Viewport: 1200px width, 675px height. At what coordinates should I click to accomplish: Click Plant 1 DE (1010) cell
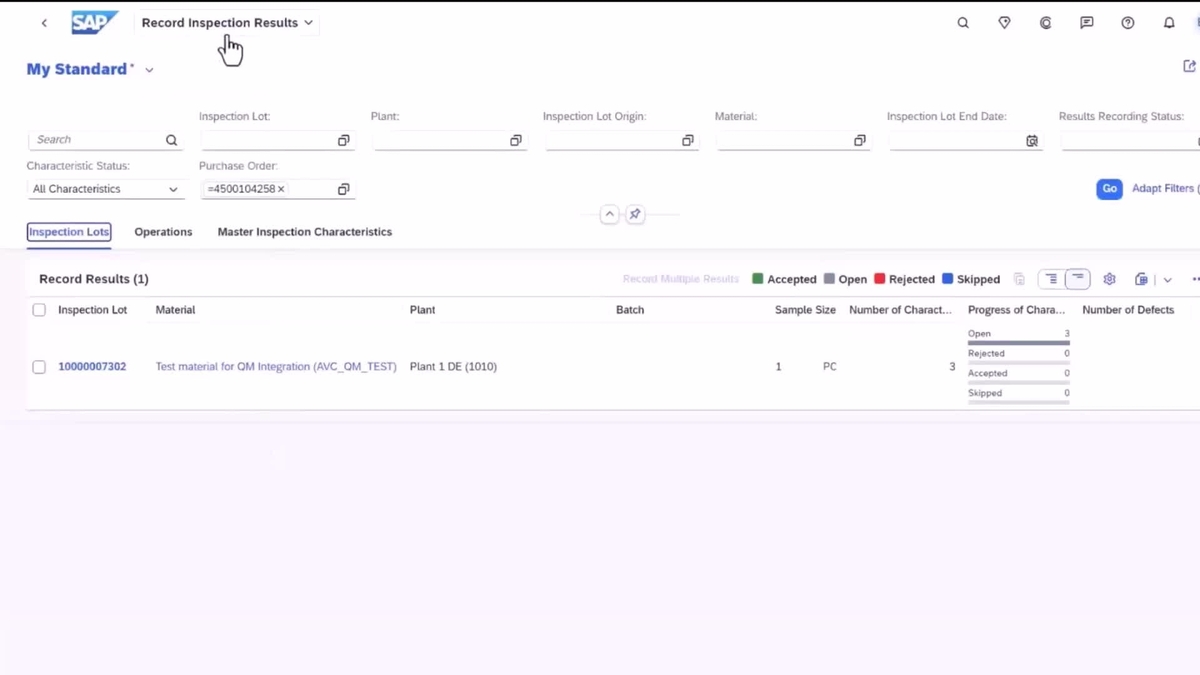tap(453, 367)
